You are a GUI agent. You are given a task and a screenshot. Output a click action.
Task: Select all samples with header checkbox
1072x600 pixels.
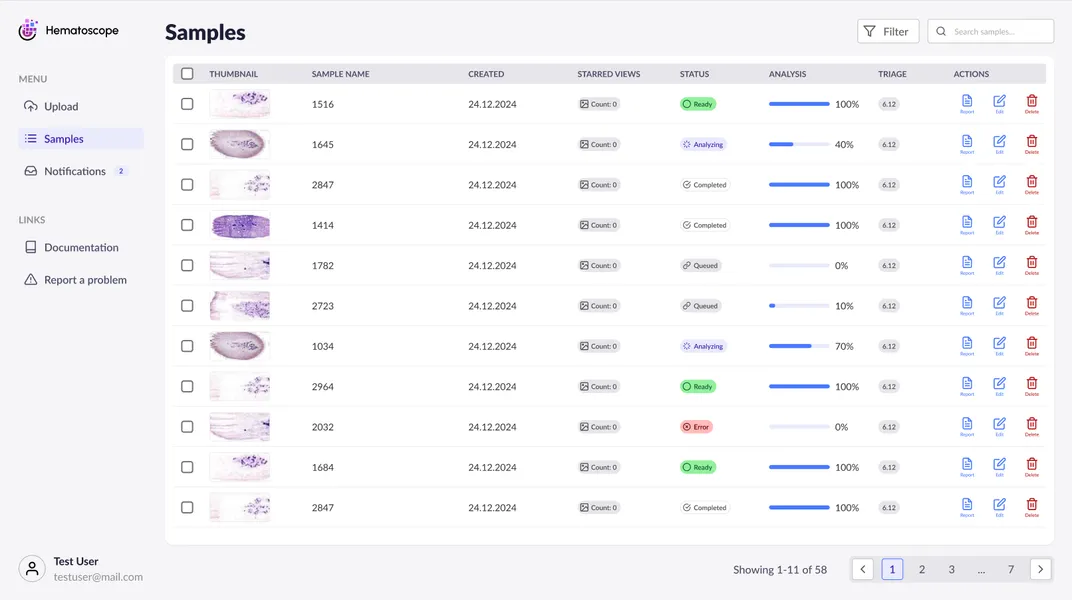(187, 74)
